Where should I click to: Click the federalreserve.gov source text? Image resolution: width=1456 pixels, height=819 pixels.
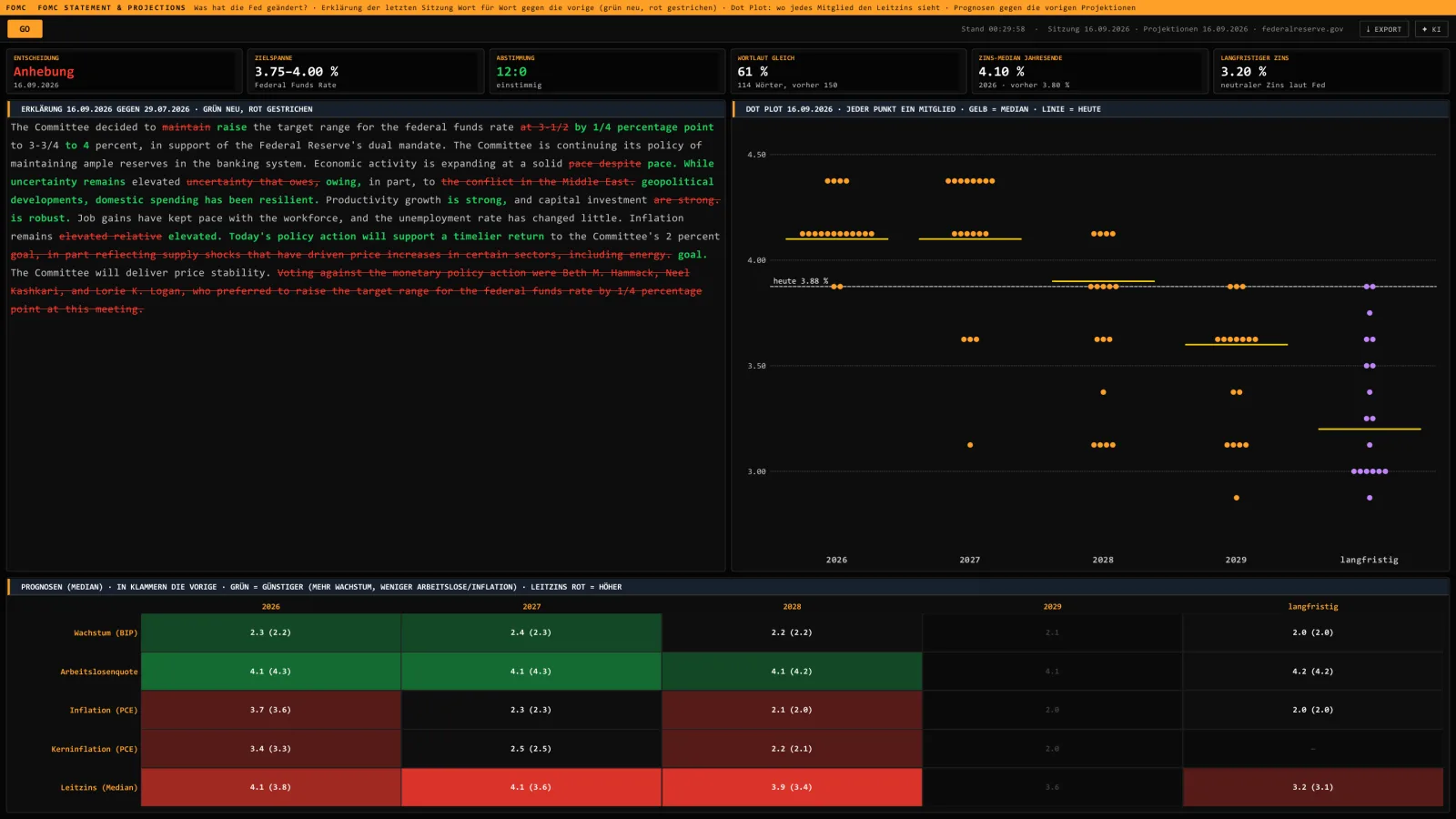point(1302,29)
